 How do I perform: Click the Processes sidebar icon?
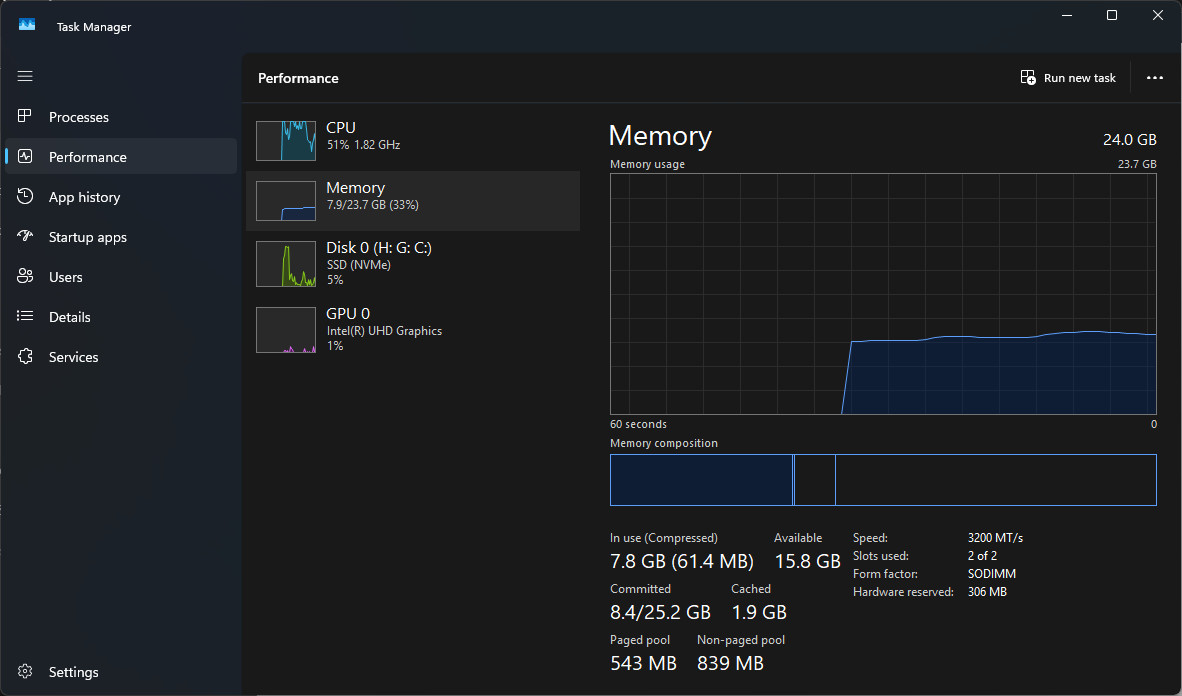pyautogui.click(x=25, y=116)
